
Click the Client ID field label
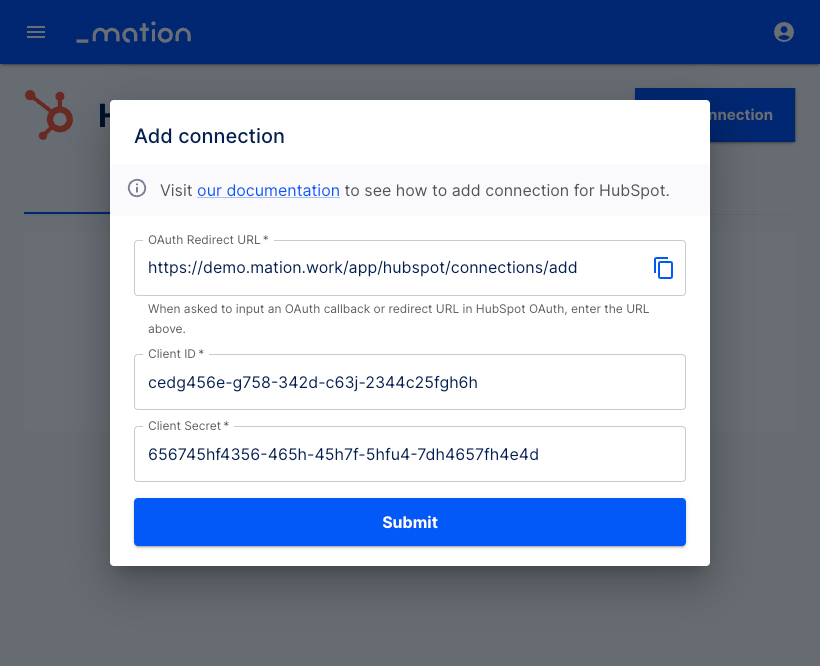point(176,354)
